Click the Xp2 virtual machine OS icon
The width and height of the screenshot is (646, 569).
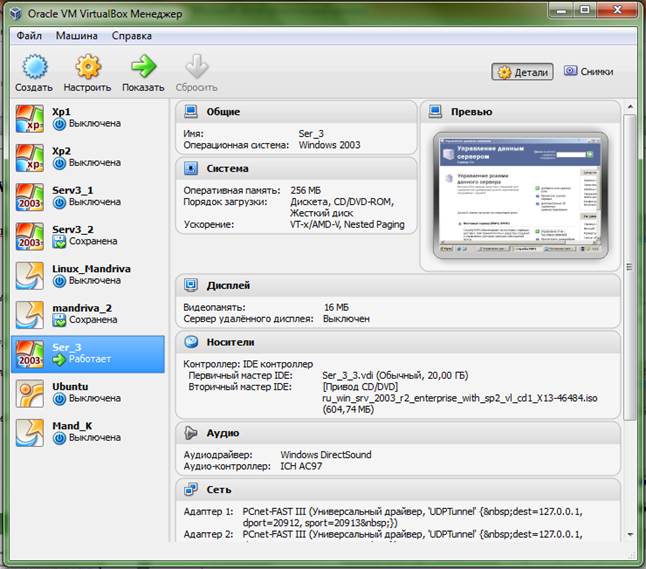(x=30, y=157)
